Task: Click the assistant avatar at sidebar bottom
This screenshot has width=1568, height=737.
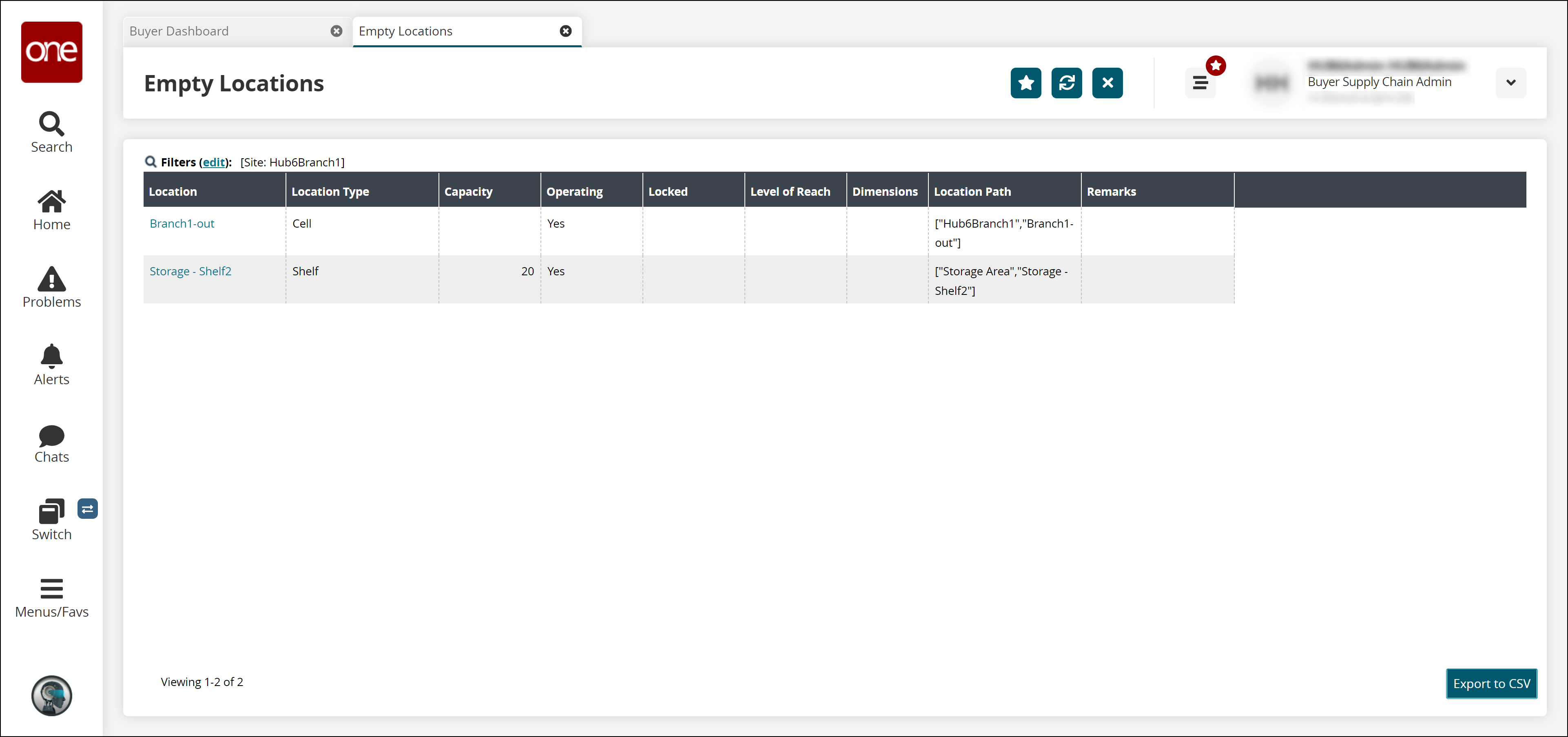Action: point(52,695)
